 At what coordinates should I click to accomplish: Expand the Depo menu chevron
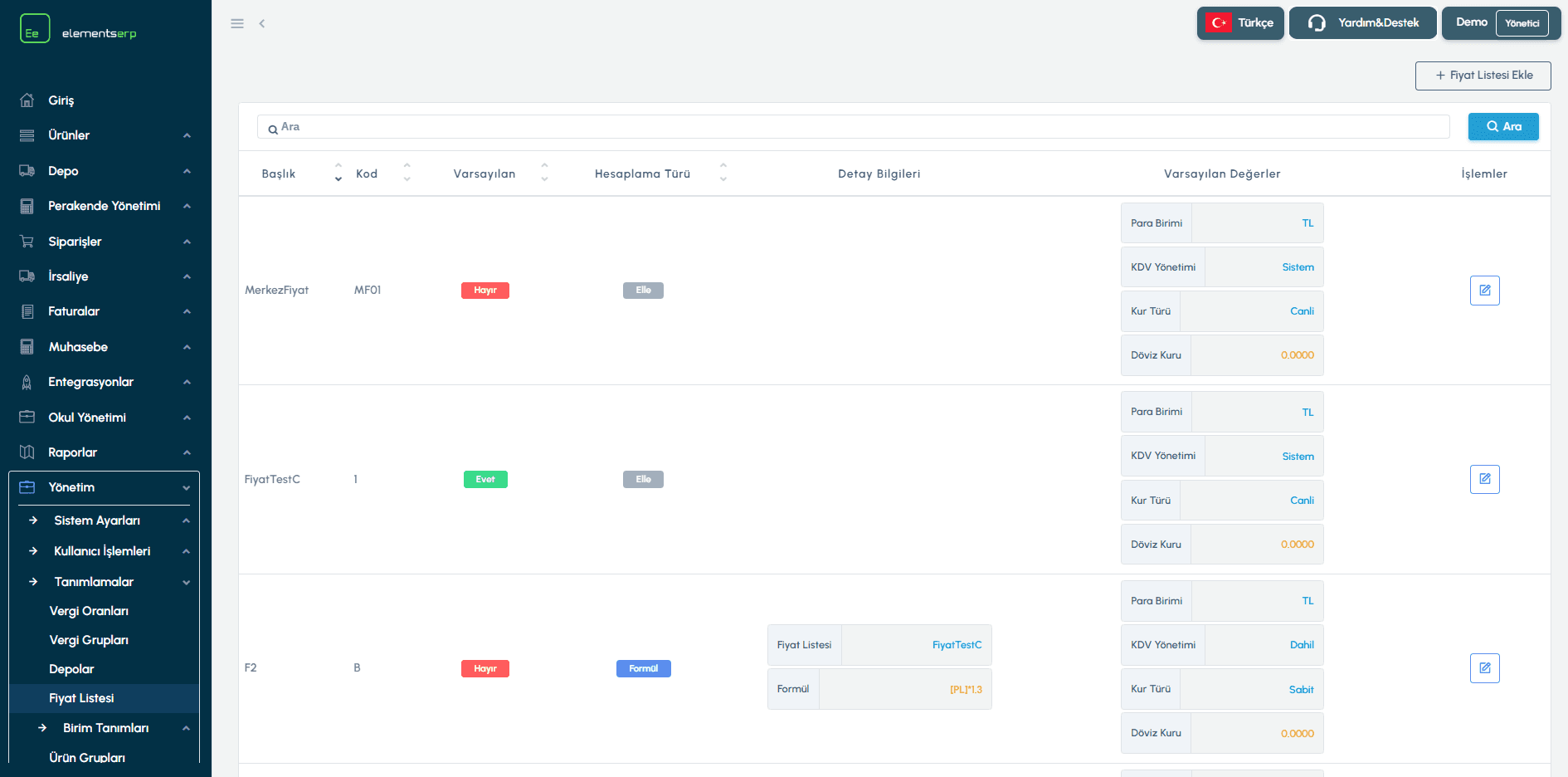pyautogui.click(x=187, y=171)
